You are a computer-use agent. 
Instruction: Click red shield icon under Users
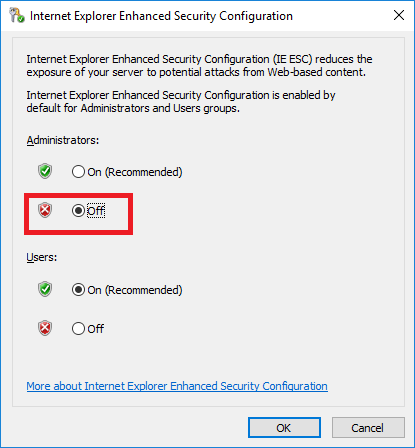click(45, 328)
